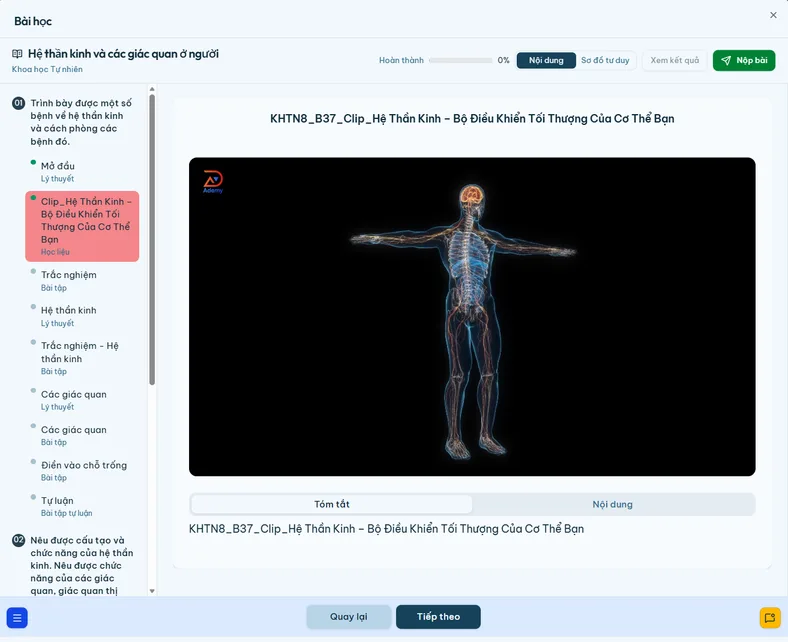
Task: Open the yellow feedback flag icon
Action: [770, 618]
